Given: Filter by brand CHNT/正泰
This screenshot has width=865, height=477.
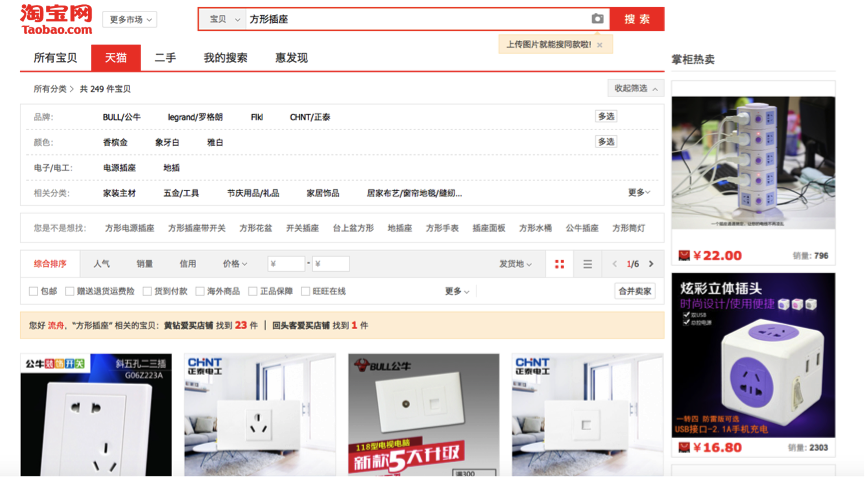Looking at the screenshot, I should coord(309,117).
